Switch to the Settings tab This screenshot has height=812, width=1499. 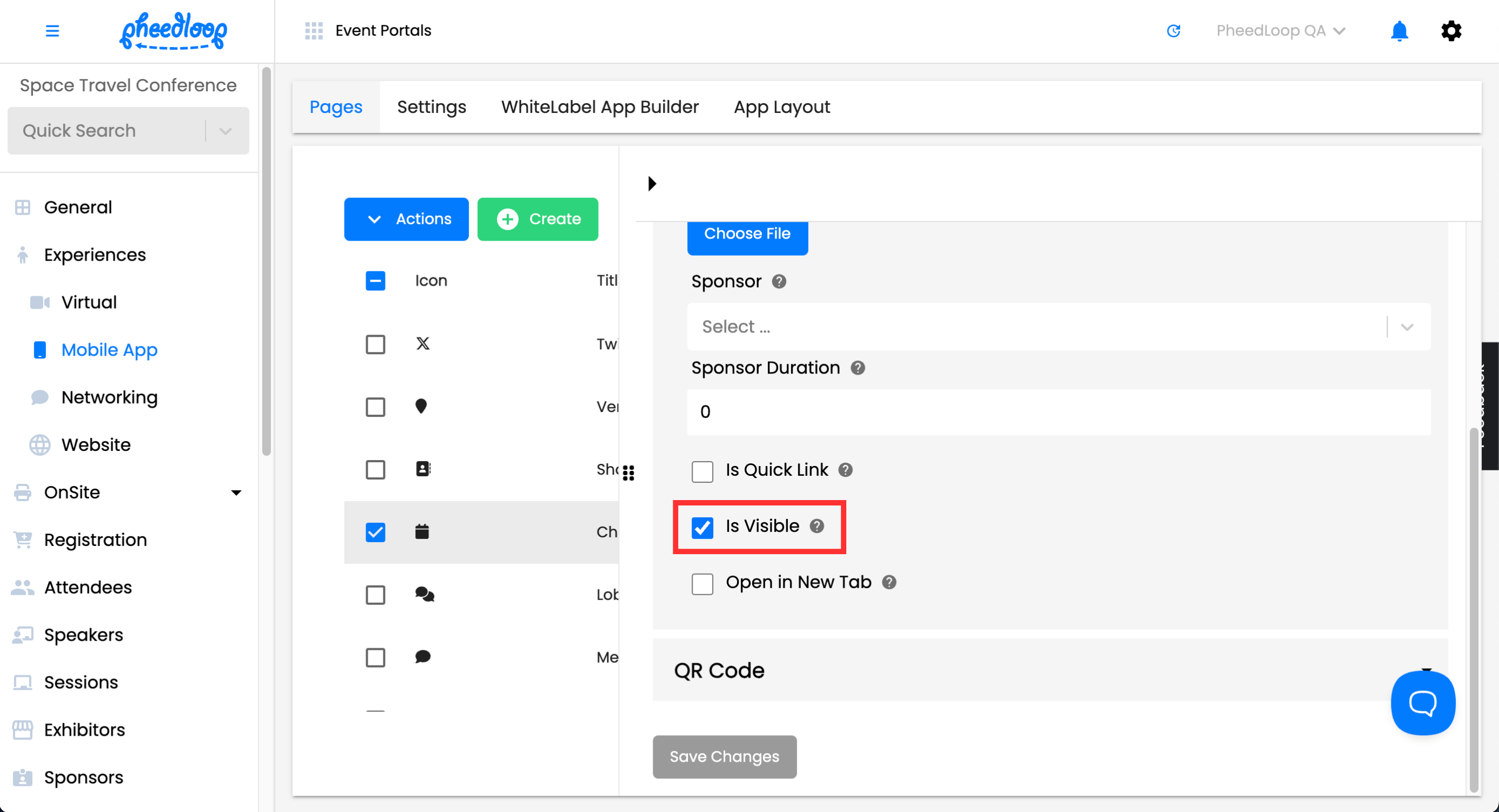click(x=431, y=107)
